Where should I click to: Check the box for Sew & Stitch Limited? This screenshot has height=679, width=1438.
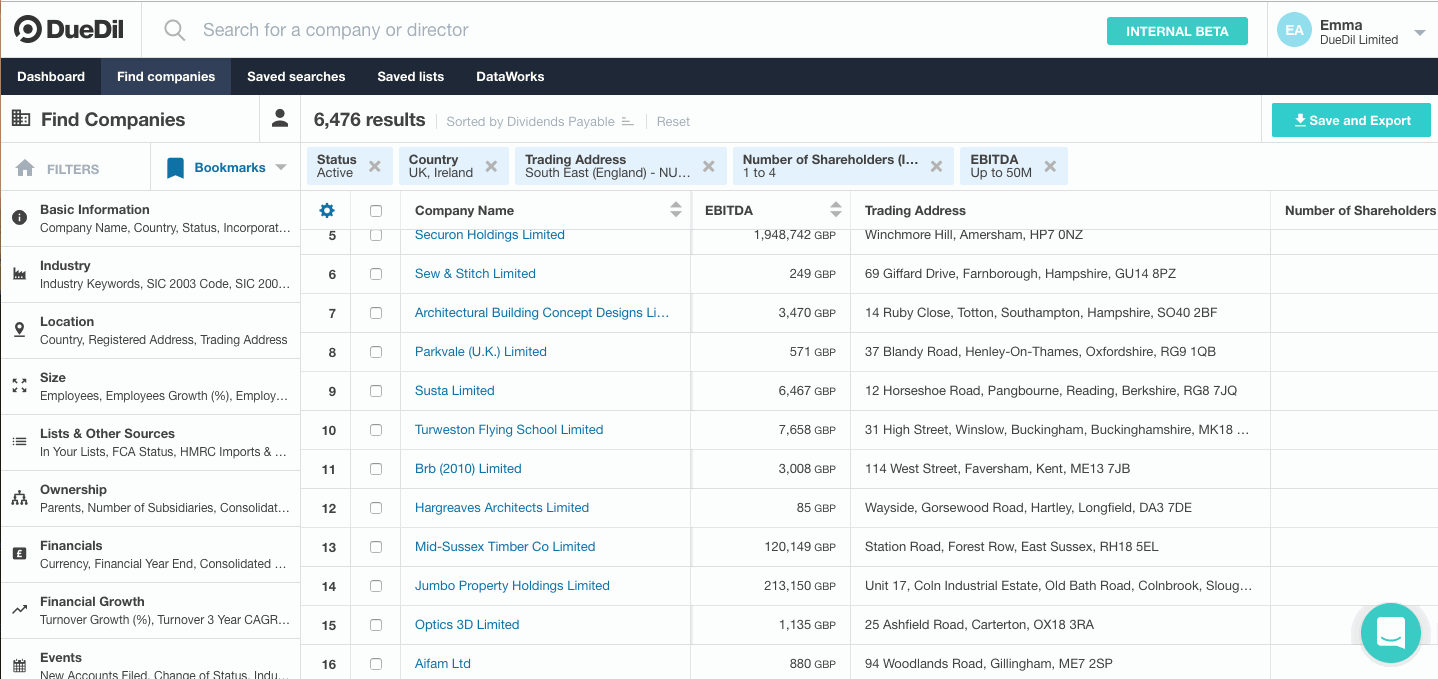376,274
